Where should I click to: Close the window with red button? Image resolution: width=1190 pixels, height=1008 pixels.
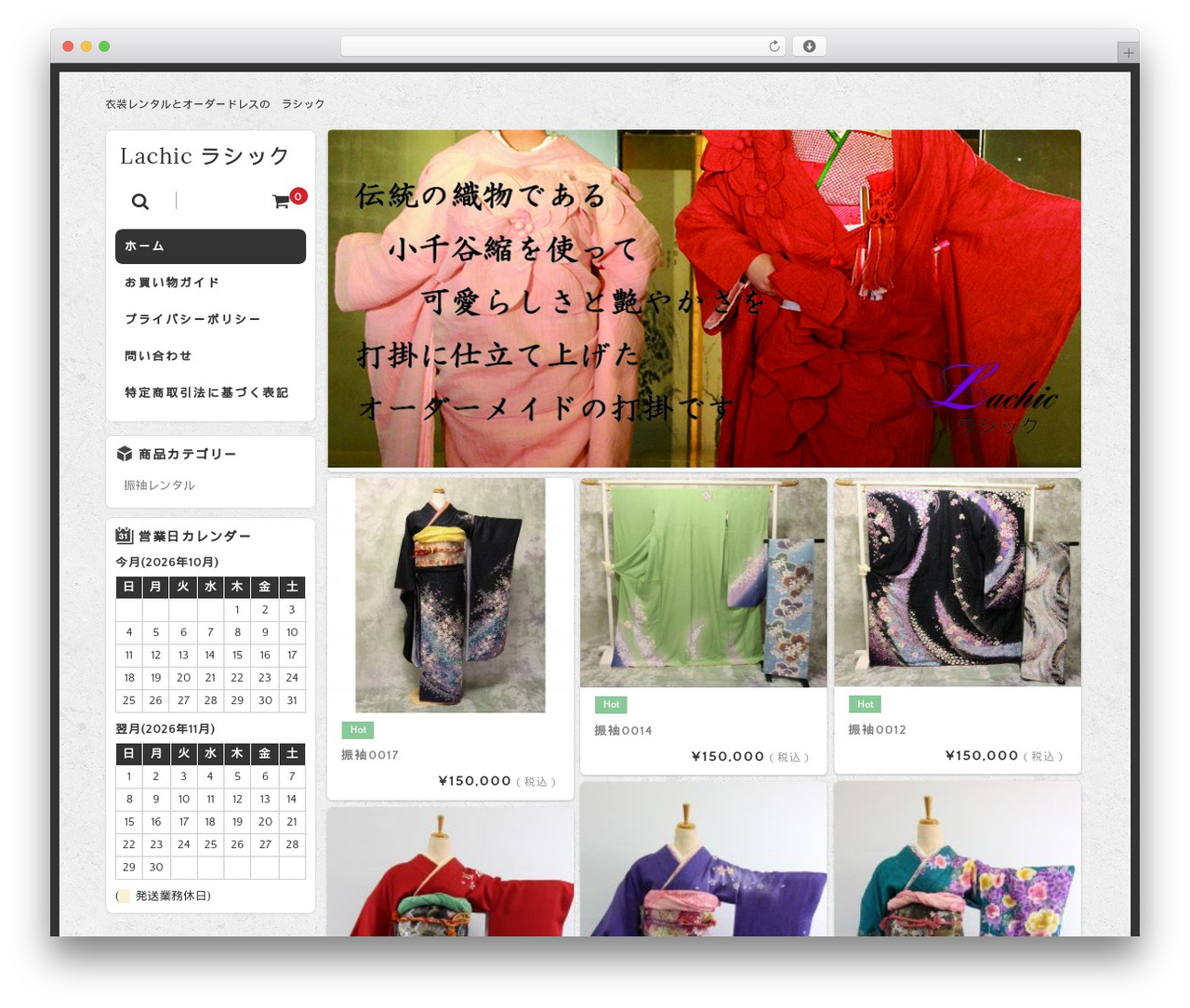(68, 46)
